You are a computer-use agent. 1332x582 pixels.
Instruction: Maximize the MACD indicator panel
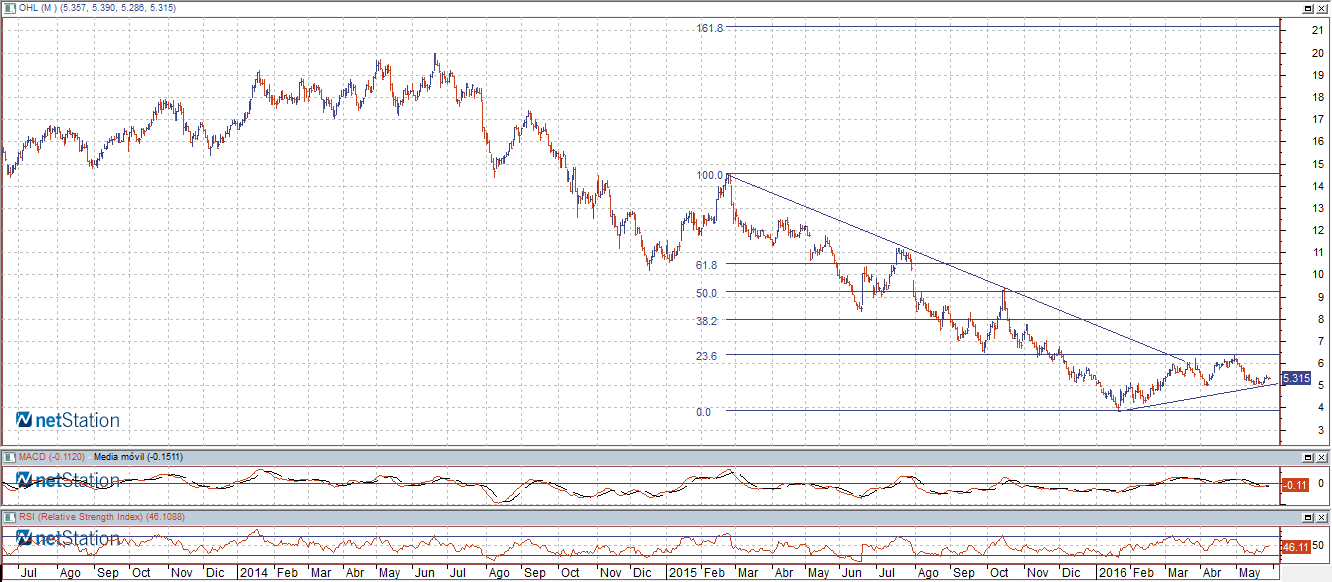pyautogui.click(x=1307, y=457)
